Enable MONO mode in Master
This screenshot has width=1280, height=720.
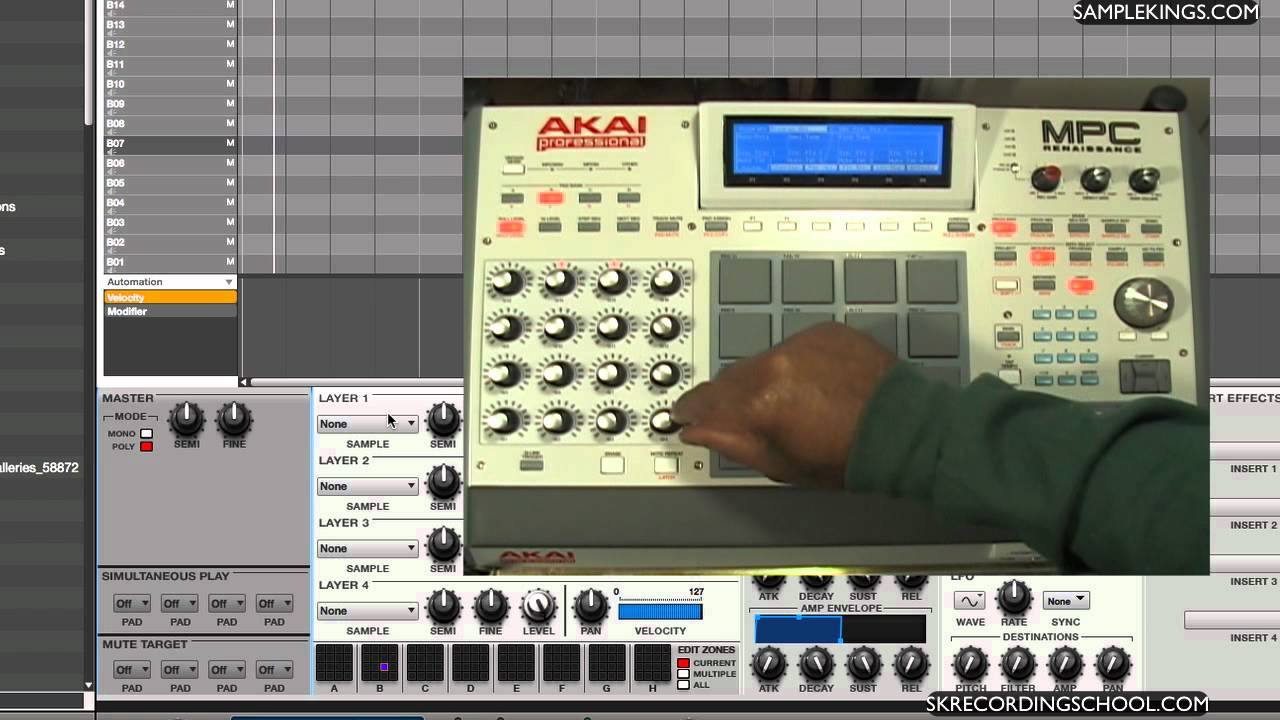(146, 434)
